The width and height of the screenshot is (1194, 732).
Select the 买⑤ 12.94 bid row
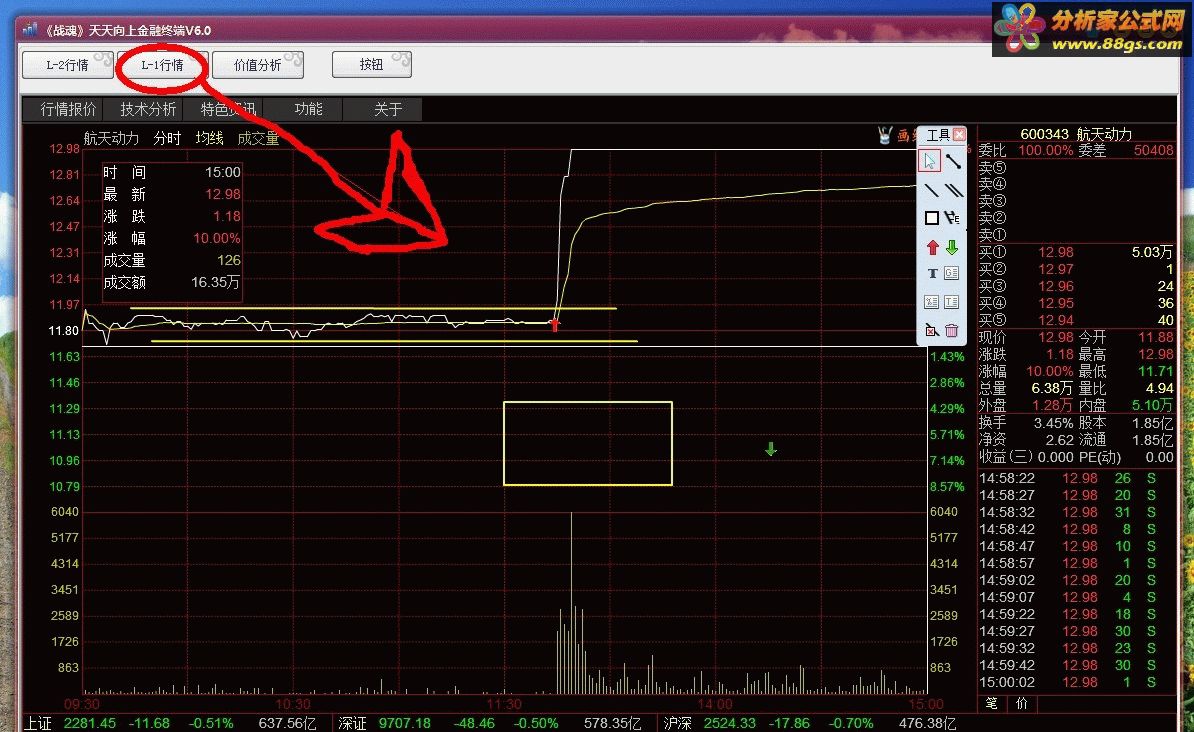[1076, 320]
